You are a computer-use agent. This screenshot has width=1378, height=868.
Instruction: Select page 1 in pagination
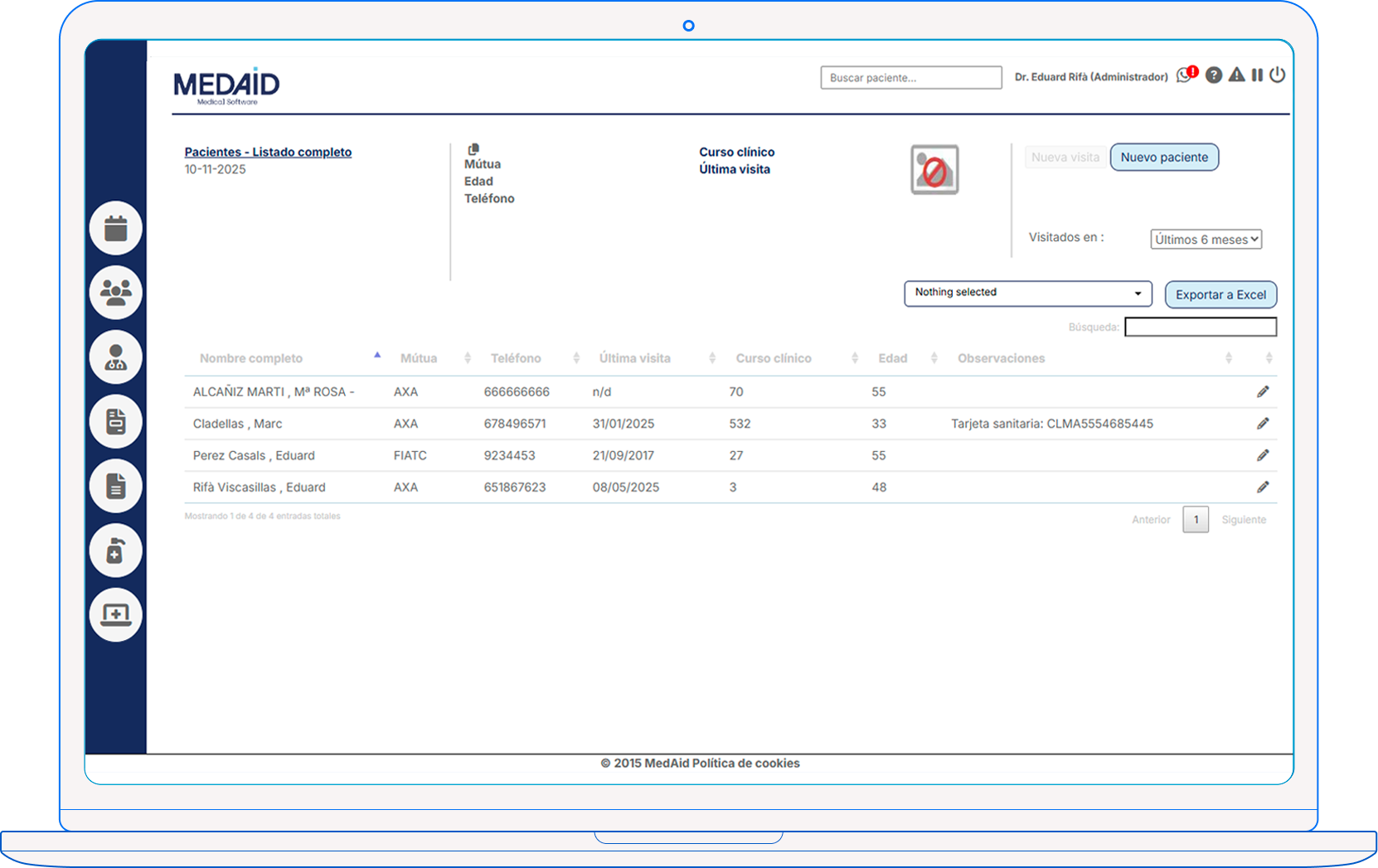coord(1196,520)
